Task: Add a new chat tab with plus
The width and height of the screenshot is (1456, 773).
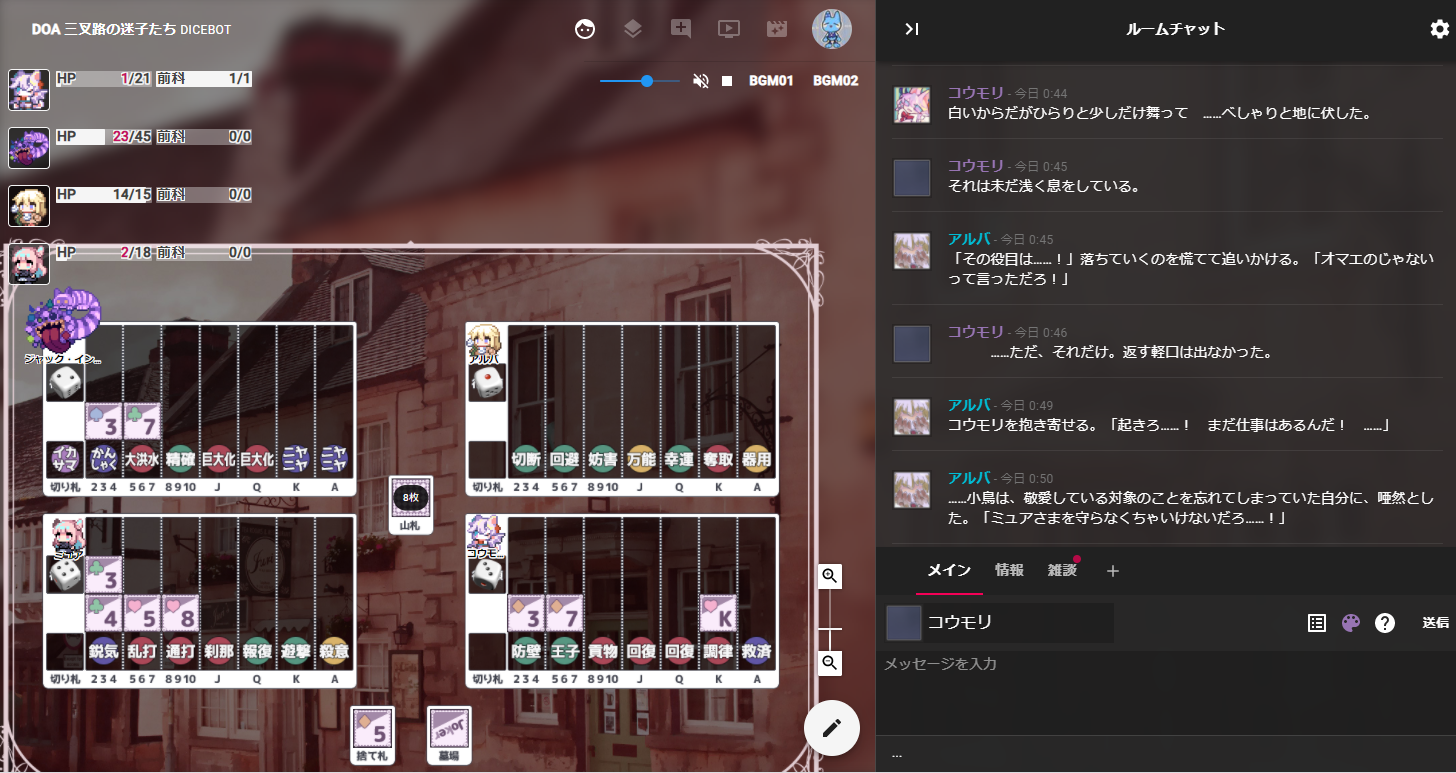Action: [x=1113, y=571]
